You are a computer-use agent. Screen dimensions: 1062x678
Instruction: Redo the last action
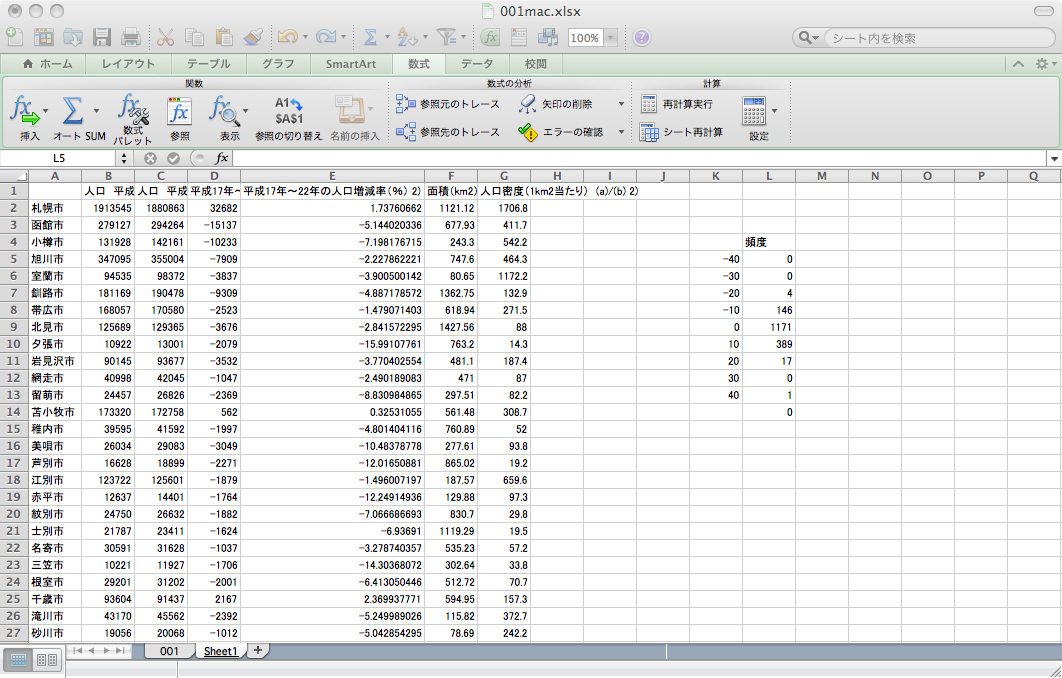pyautogui.click(x=326, y=37)
